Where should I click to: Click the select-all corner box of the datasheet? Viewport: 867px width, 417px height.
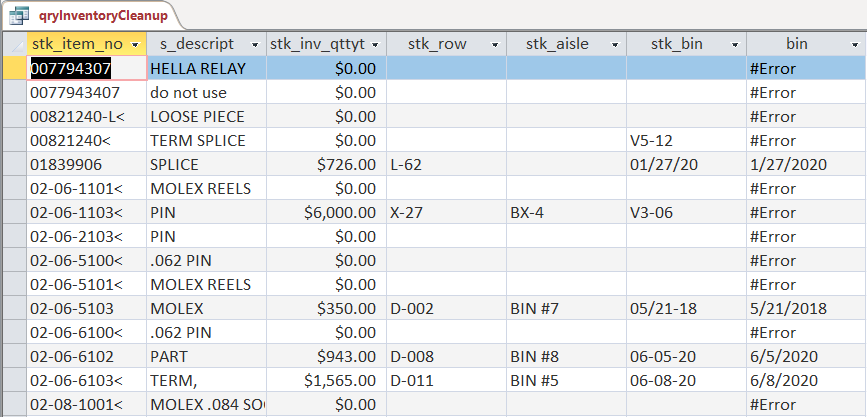pos(14,44)
